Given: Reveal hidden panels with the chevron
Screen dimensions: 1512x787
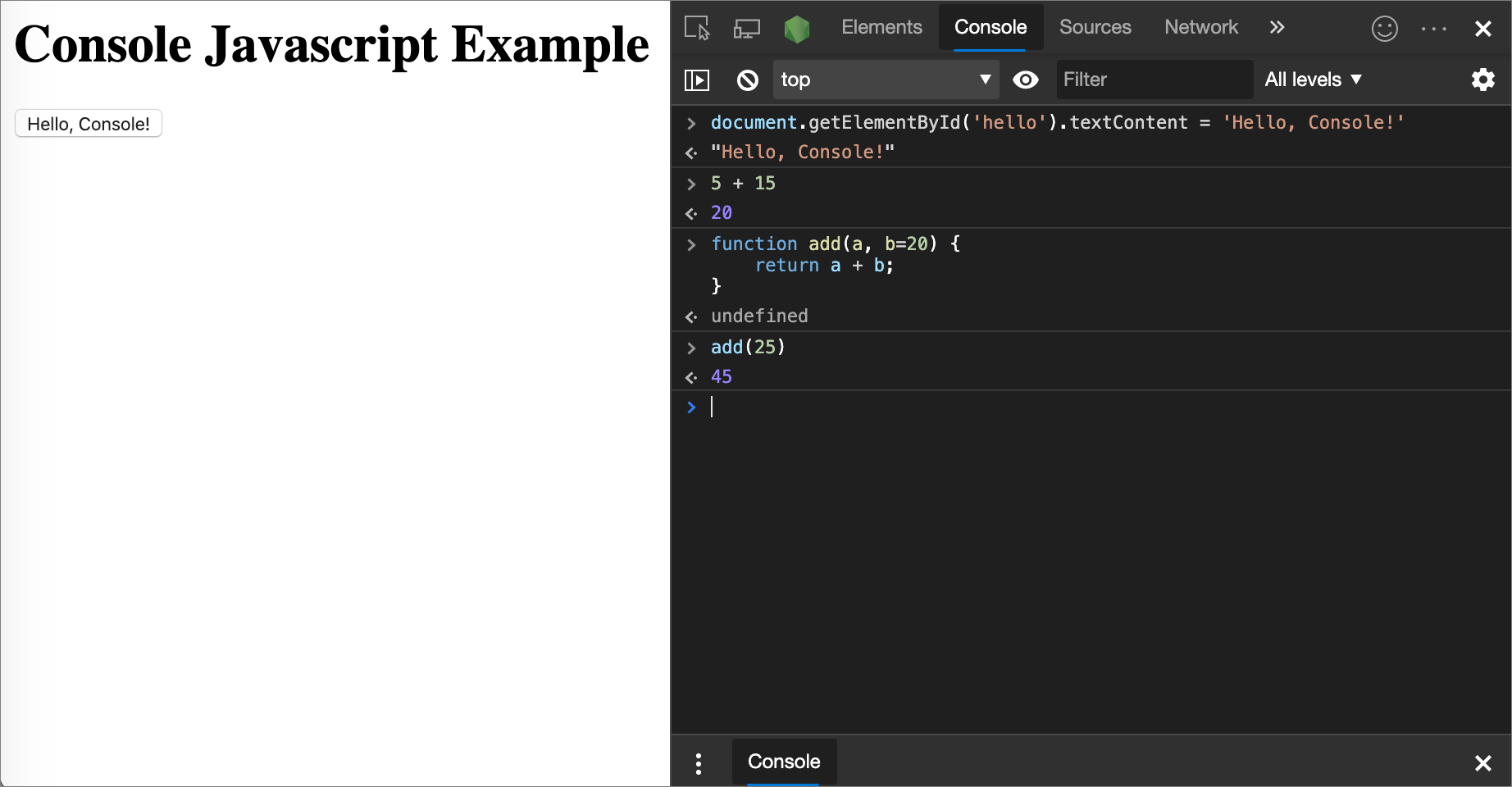Looking at the screenshot, I should [1276, 27].
